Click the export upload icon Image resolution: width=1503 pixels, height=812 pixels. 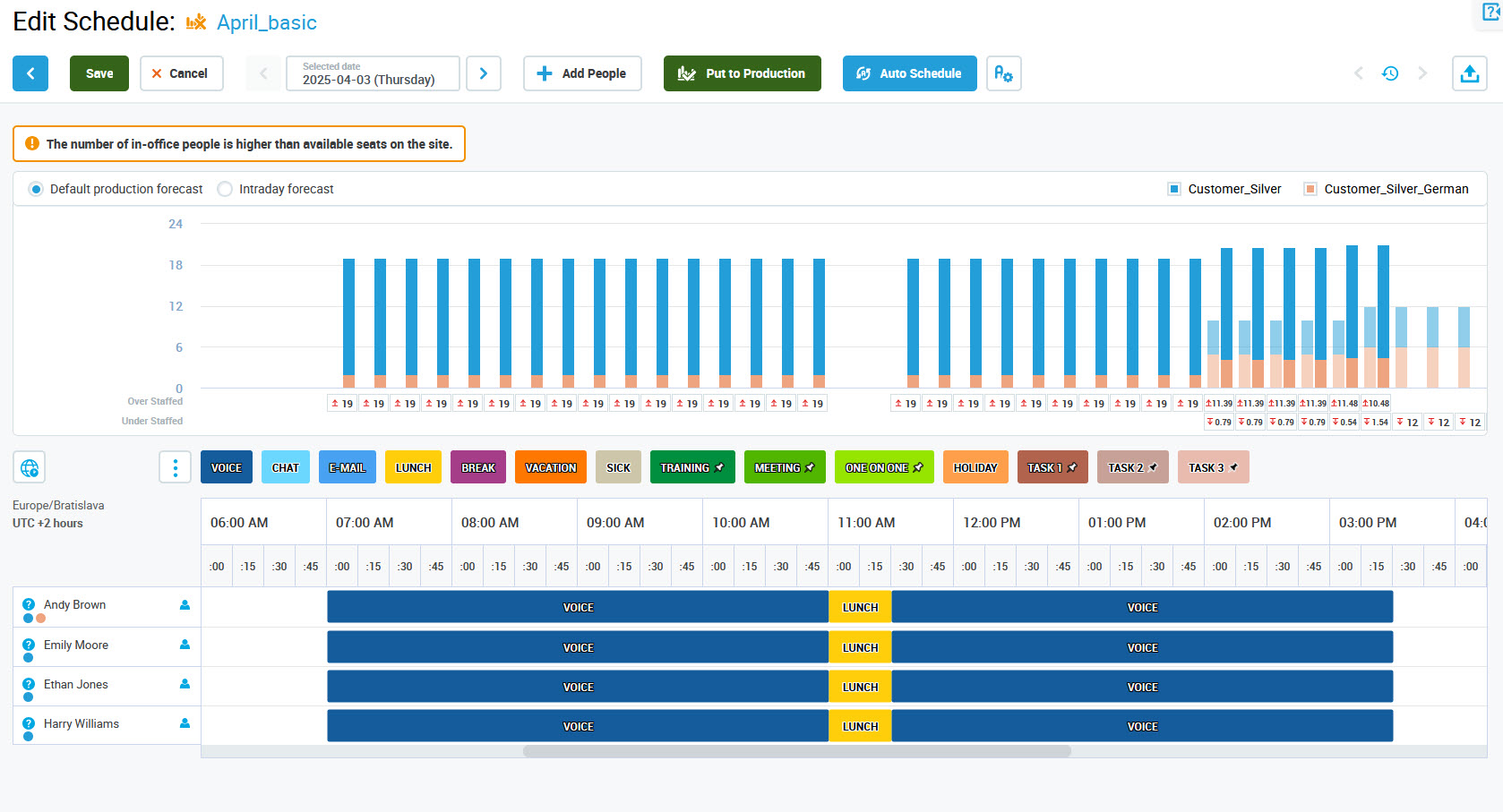pos(1469,73)
